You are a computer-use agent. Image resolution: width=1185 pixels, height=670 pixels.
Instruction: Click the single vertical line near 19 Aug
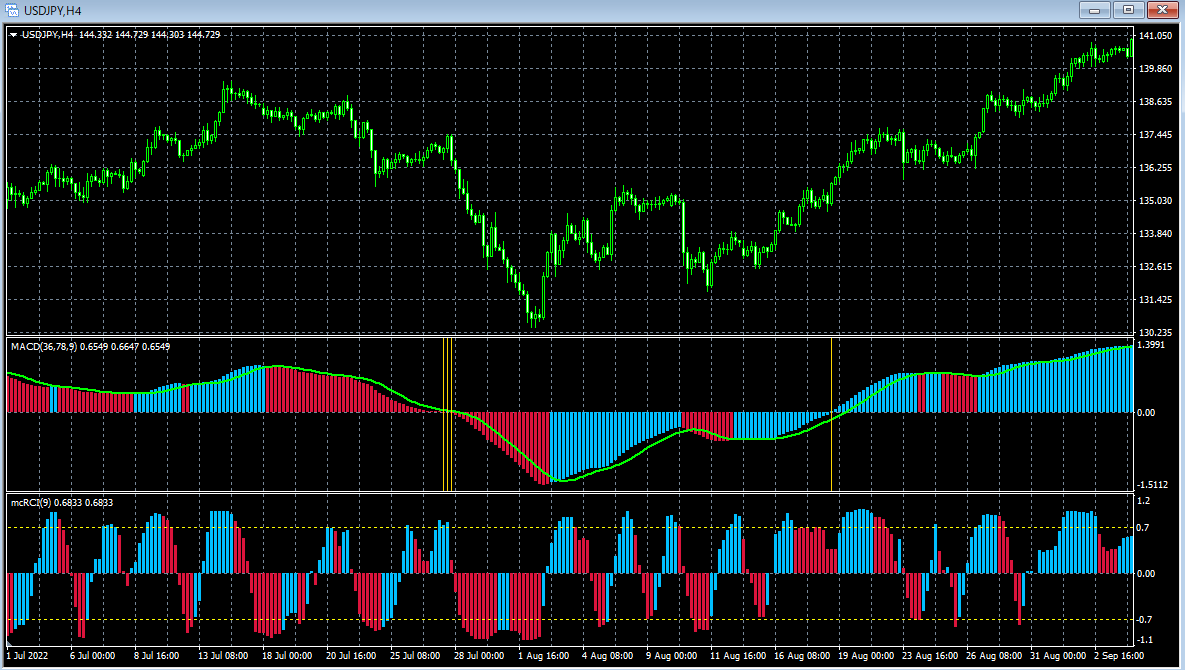point(831,415)
